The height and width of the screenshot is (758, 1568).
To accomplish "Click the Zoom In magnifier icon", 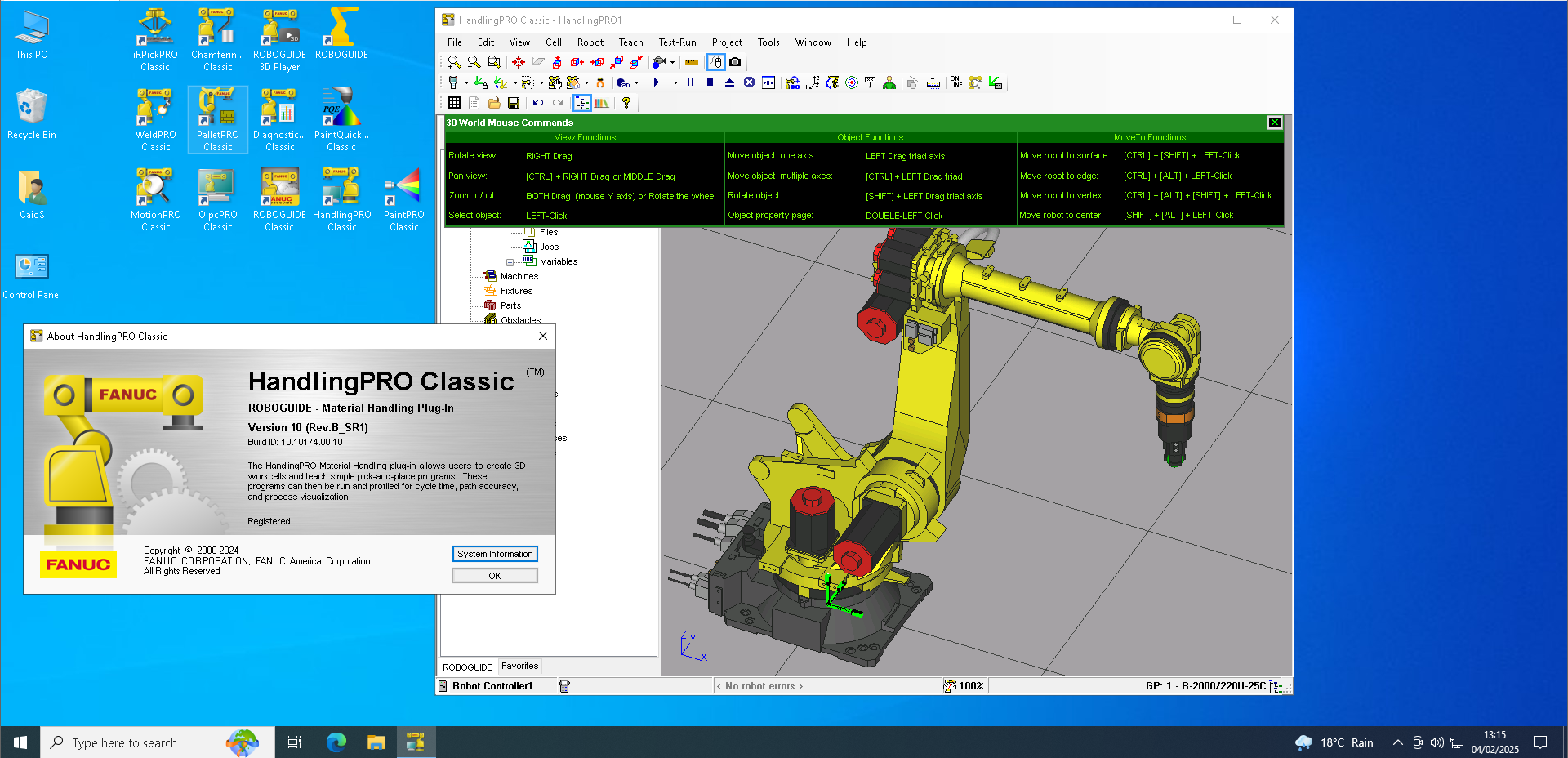I will pos(454,62).
